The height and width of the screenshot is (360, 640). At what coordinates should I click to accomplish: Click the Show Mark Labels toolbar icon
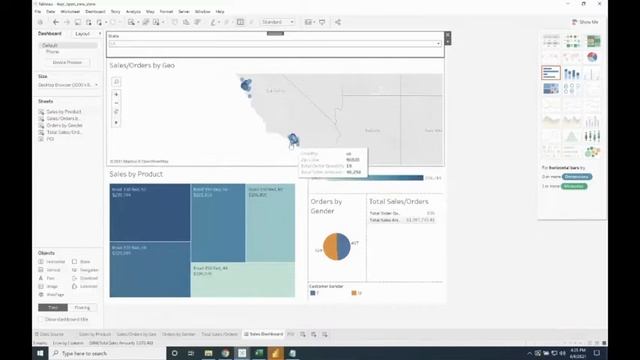click(x=240, y=22)
